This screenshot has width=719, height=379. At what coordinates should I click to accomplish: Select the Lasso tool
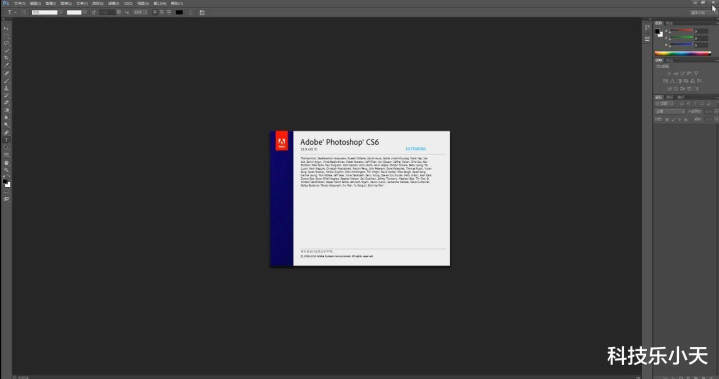6,43
